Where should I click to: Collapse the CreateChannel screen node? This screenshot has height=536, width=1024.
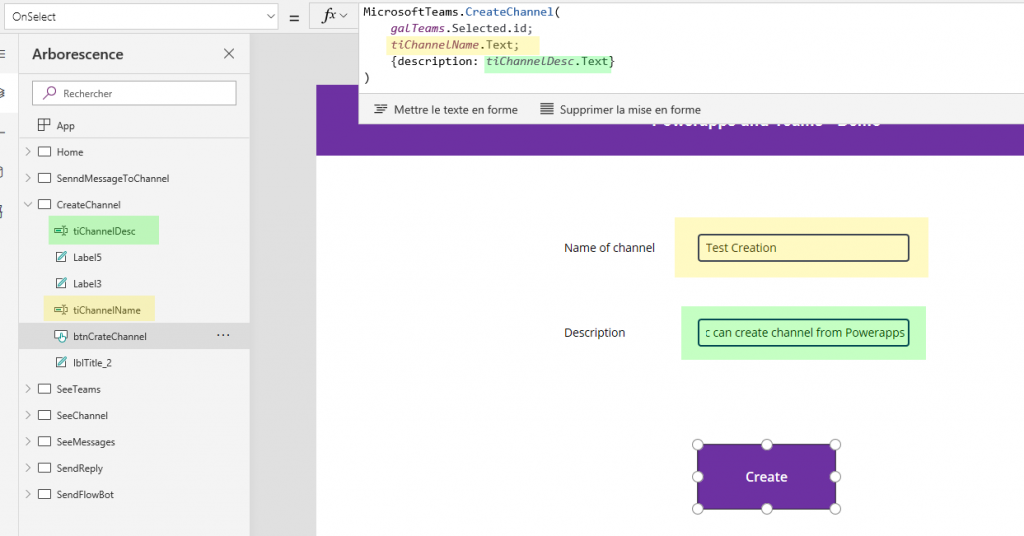28,204
